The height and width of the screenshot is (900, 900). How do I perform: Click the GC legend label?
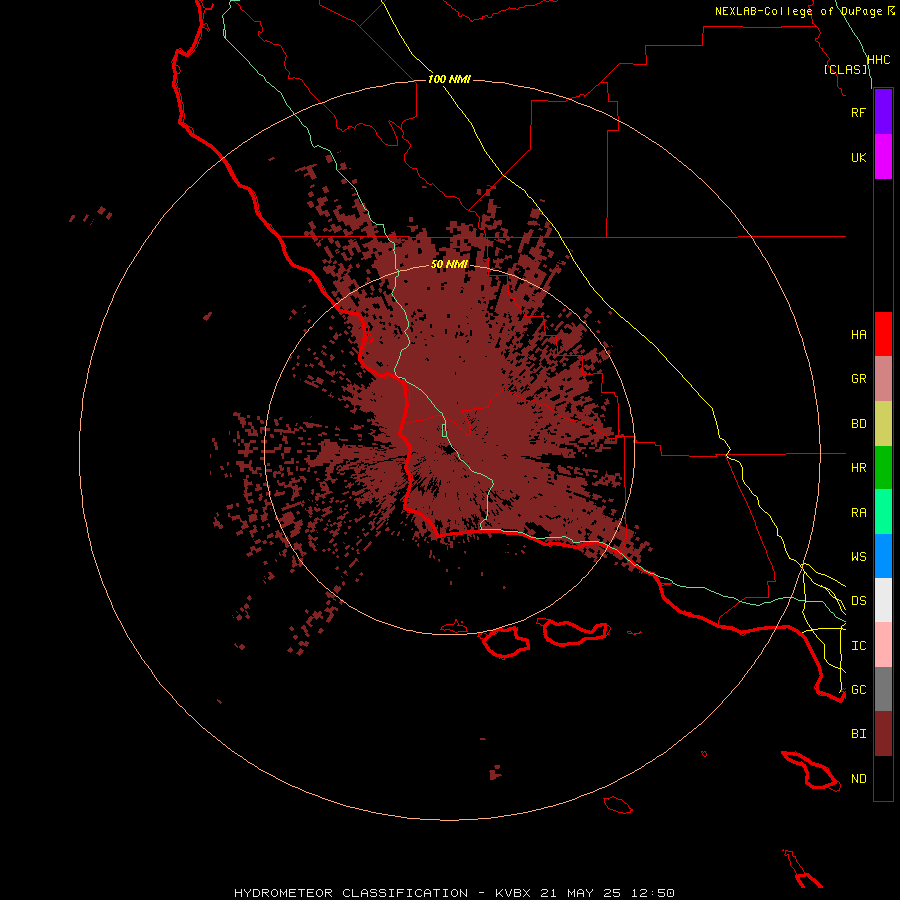(858, 689)
